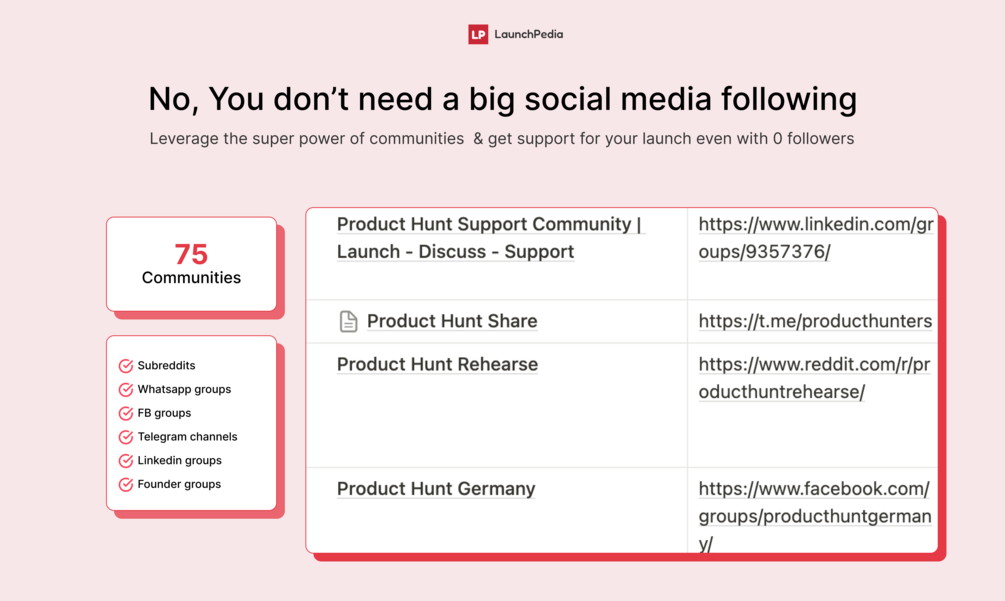Click the Whatsapp groups checkmark icon
Screen dimensions: 1005x601
[x=126, y=390]
